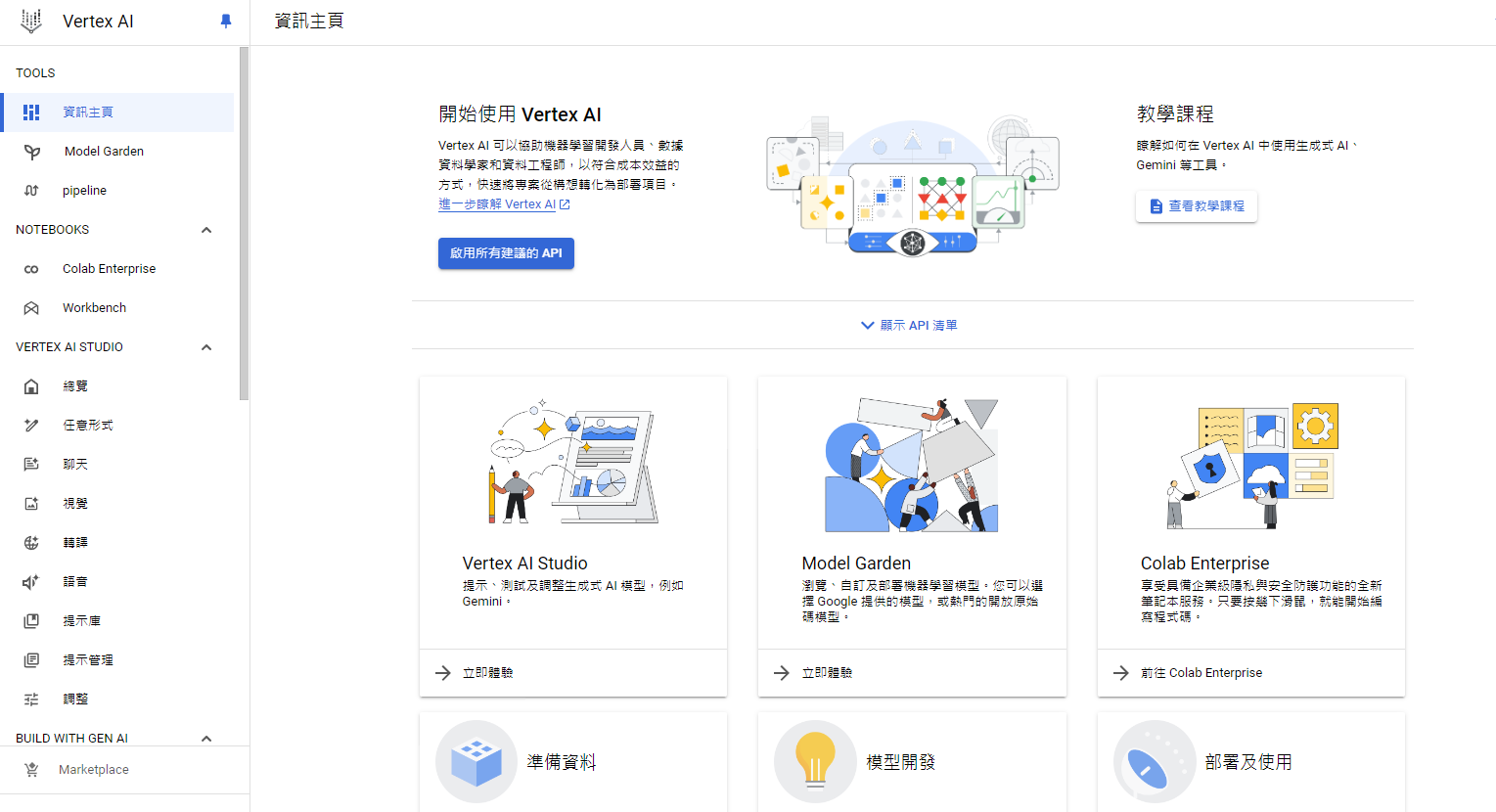Click the arrow icon on Vertex AI Studio card

coord(443,673)
